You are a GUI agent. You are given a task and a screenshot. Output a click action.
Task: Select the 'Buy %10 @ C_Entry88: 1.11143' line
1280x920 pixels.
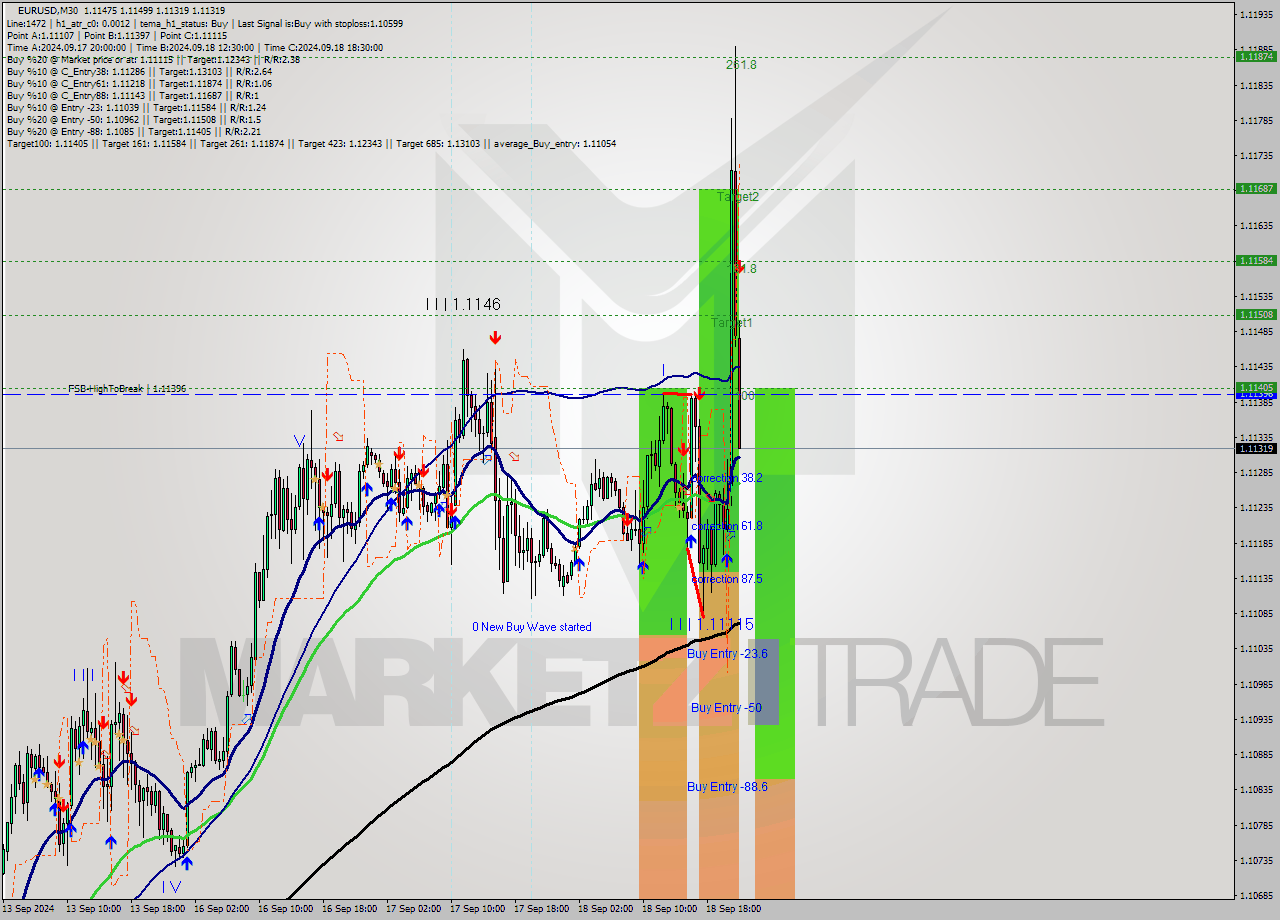135,95
